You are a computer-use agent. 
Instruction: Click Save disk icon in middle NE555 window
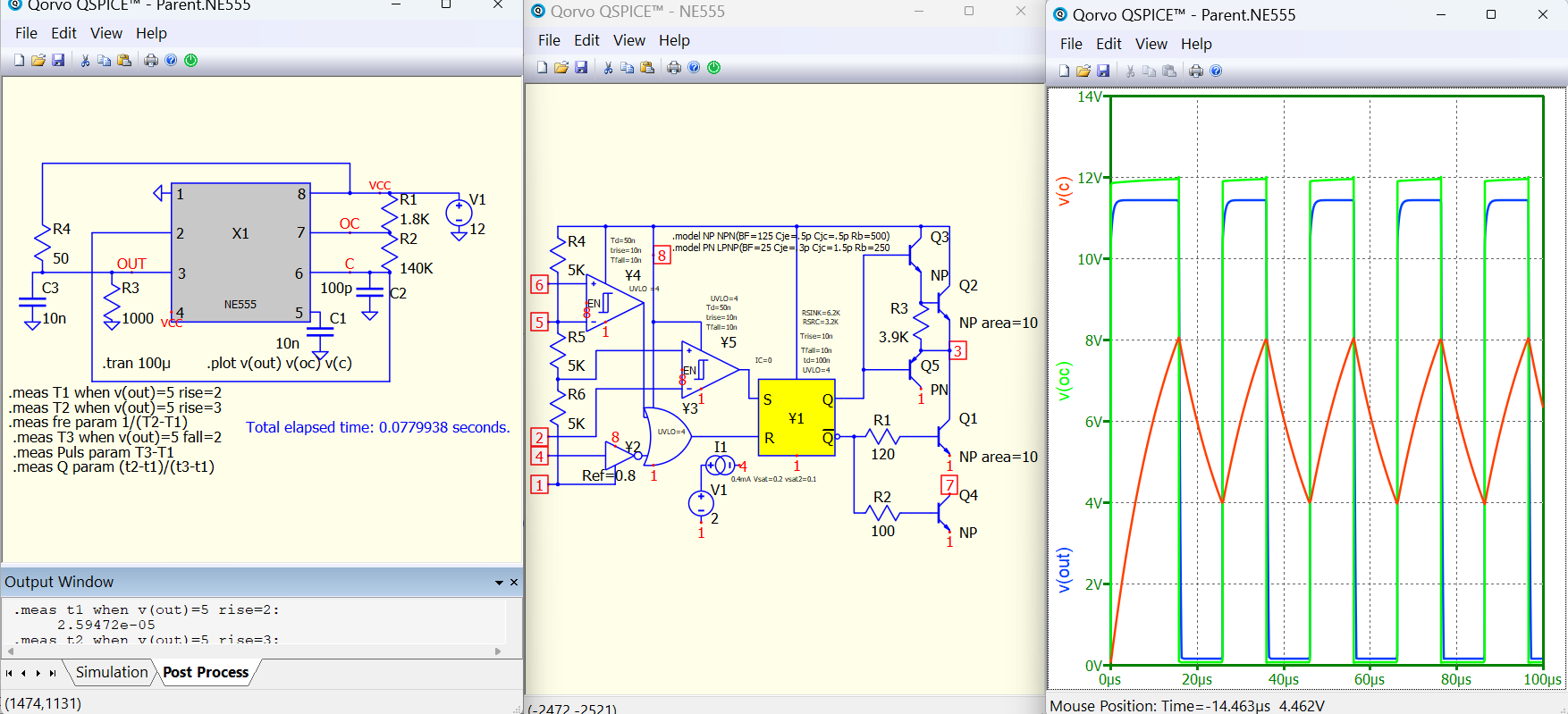581,68
